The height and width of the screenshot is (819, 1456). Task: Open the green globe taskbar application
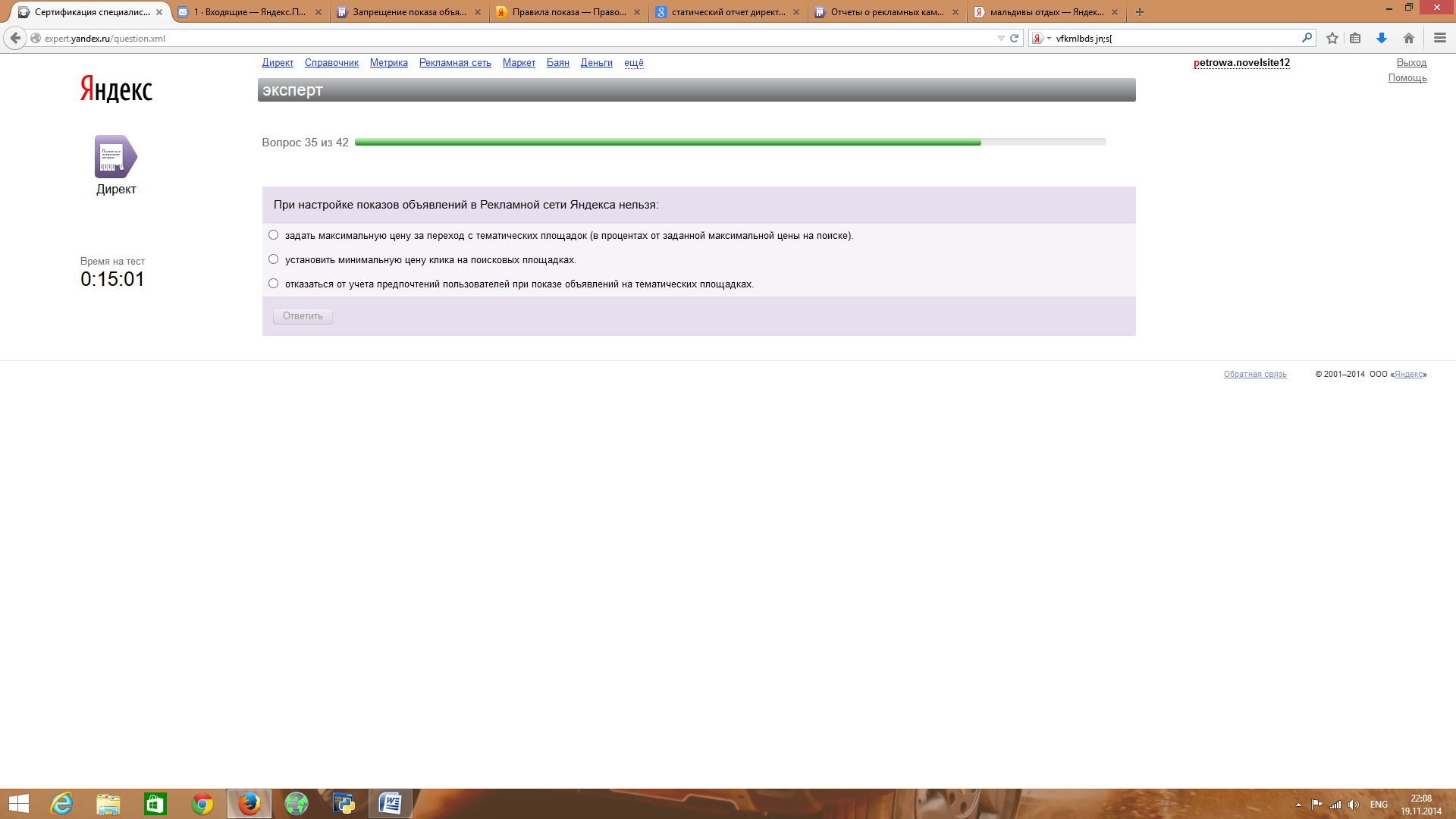pos(297,804)
